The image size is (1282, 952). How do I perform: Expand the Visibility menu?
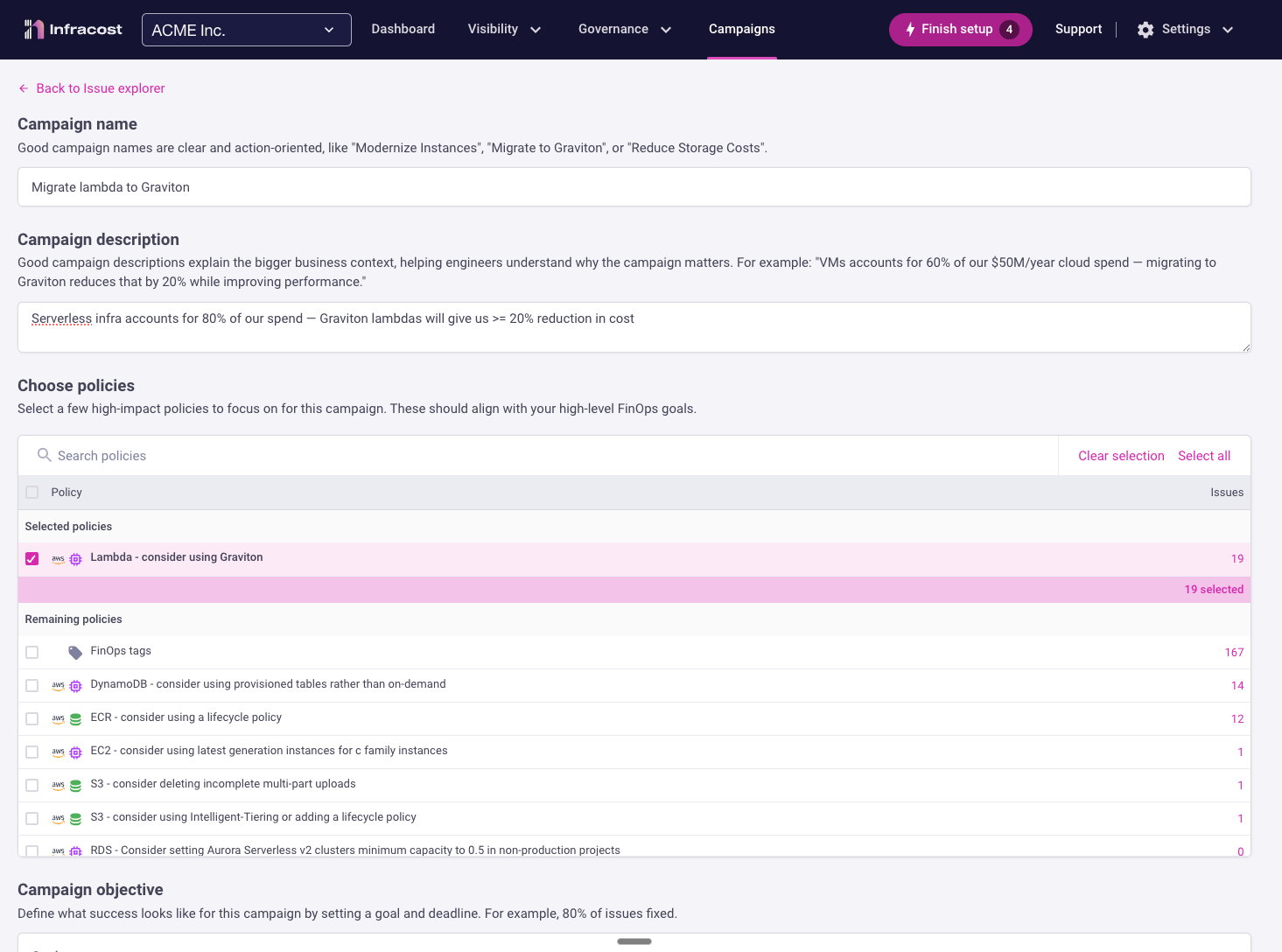point(504,30)
